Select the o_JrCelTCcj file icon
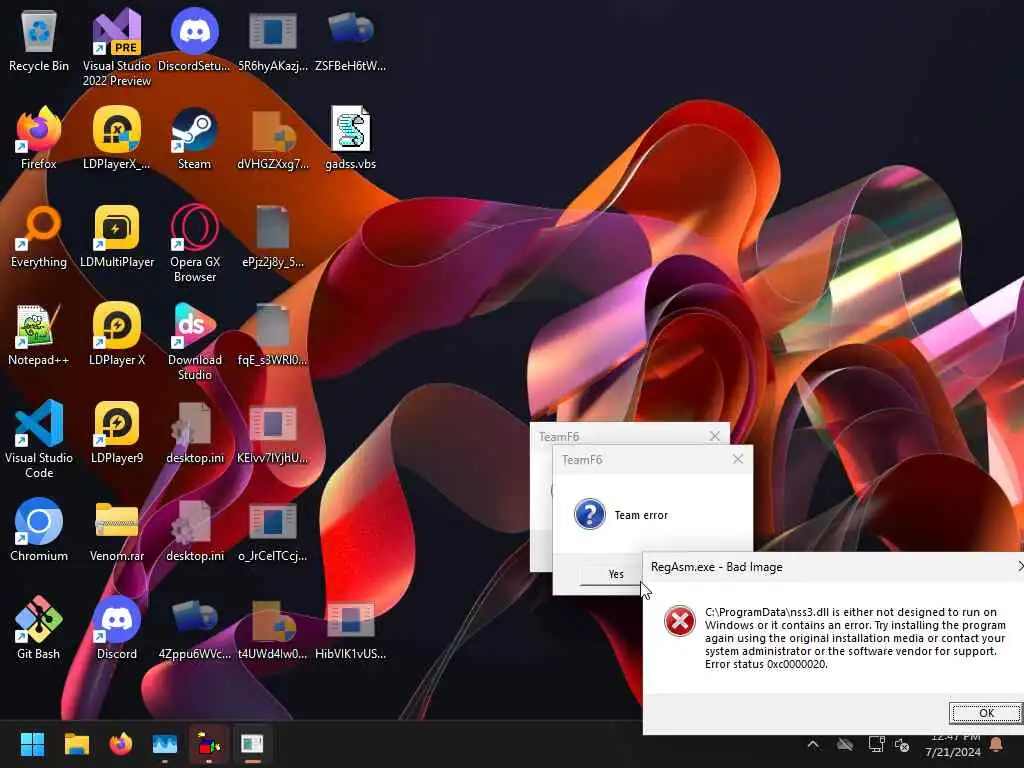Image resolution: width=1024 pixels, height=768 pixels. pos(273,530)
